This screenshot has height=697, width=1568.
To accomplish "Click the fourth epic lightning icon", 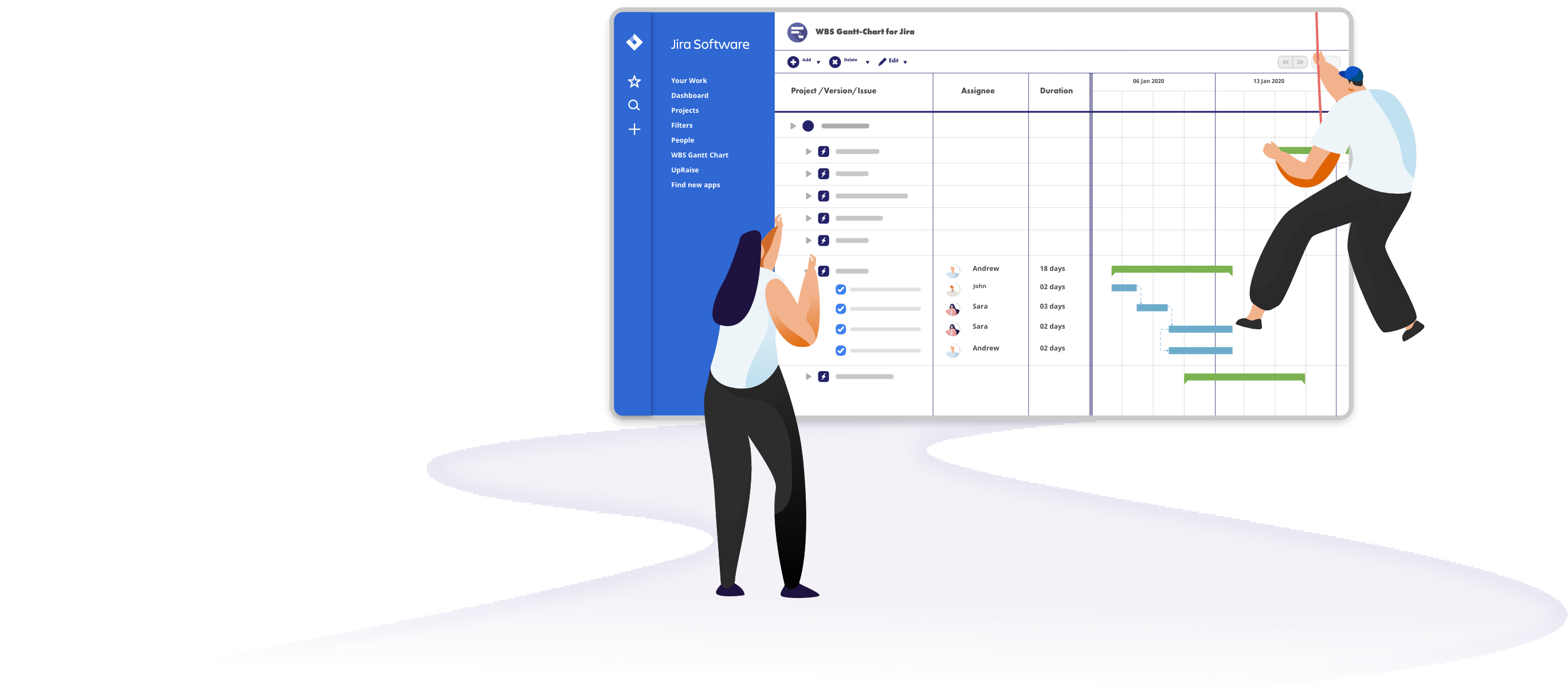I will coord(823,218).
